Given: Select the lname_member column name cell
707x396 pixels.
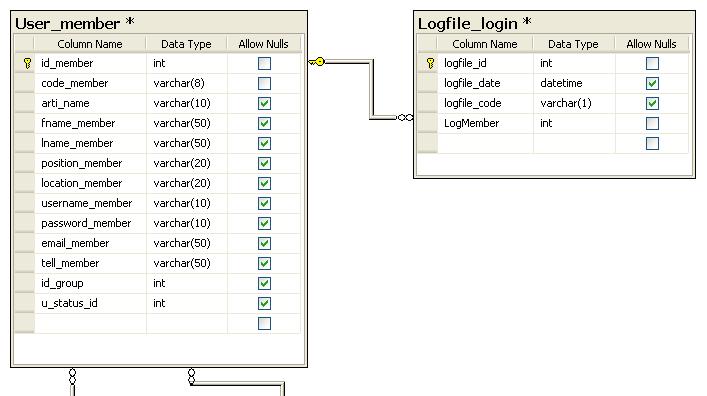Looking at the screenshot, I should point(90,143).
